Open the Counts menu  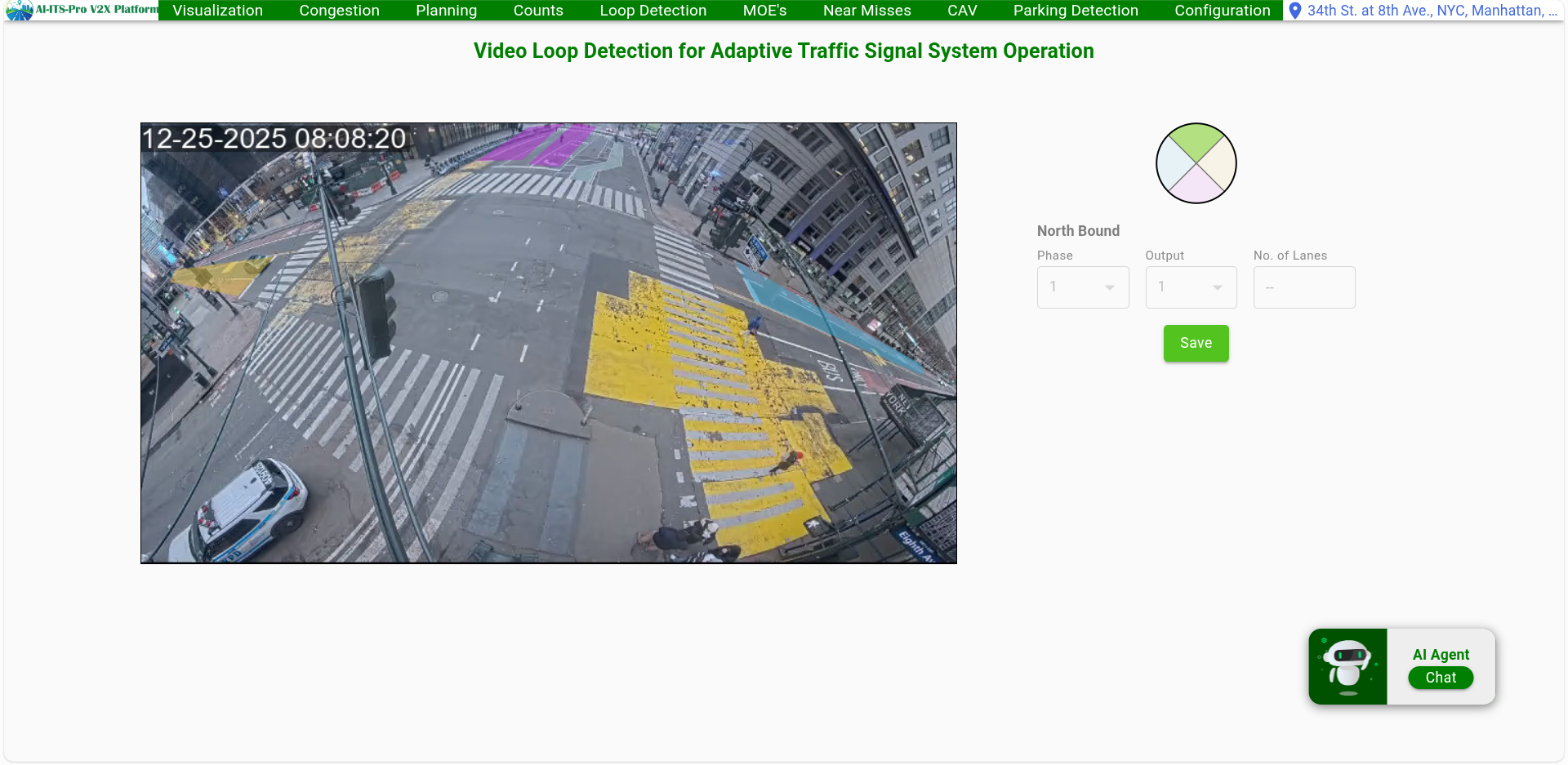click(538, 11)
